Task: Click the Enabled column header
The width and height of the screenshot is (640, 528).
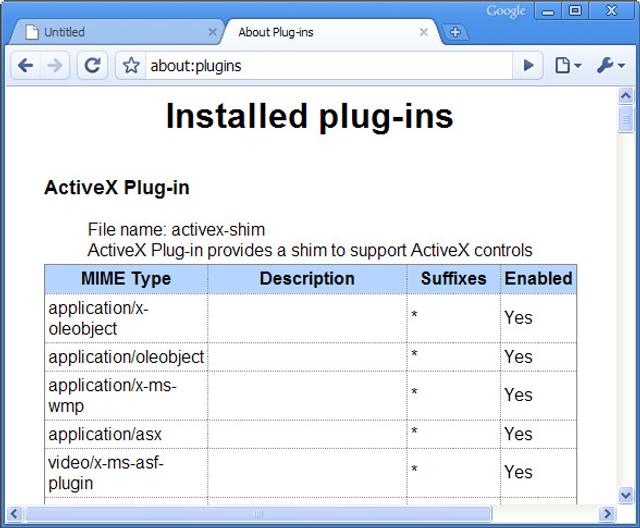Action: coord(538,279)
